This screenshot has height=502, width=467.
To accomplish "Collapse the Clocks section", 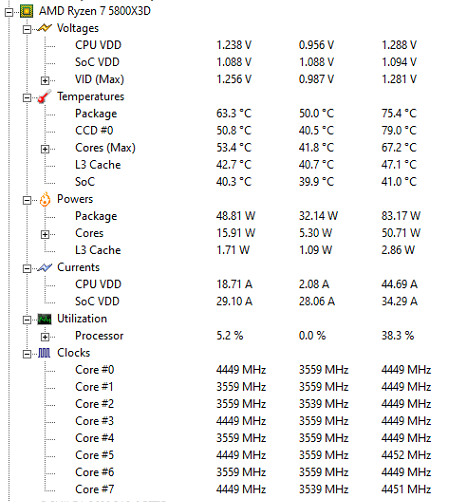I will tap(27, 354).
